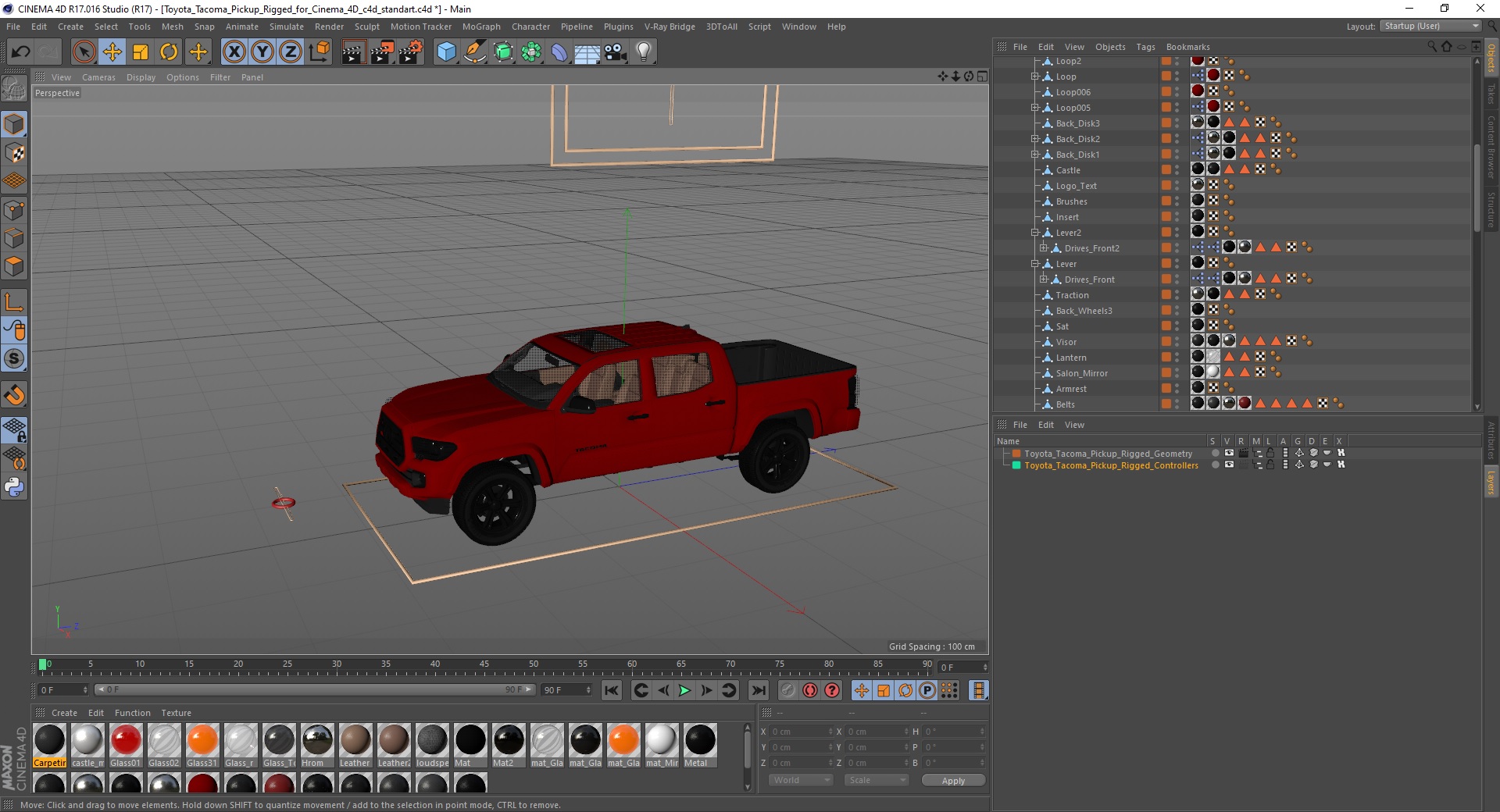Select the Carpeting material swatch

tap(49, 746)
